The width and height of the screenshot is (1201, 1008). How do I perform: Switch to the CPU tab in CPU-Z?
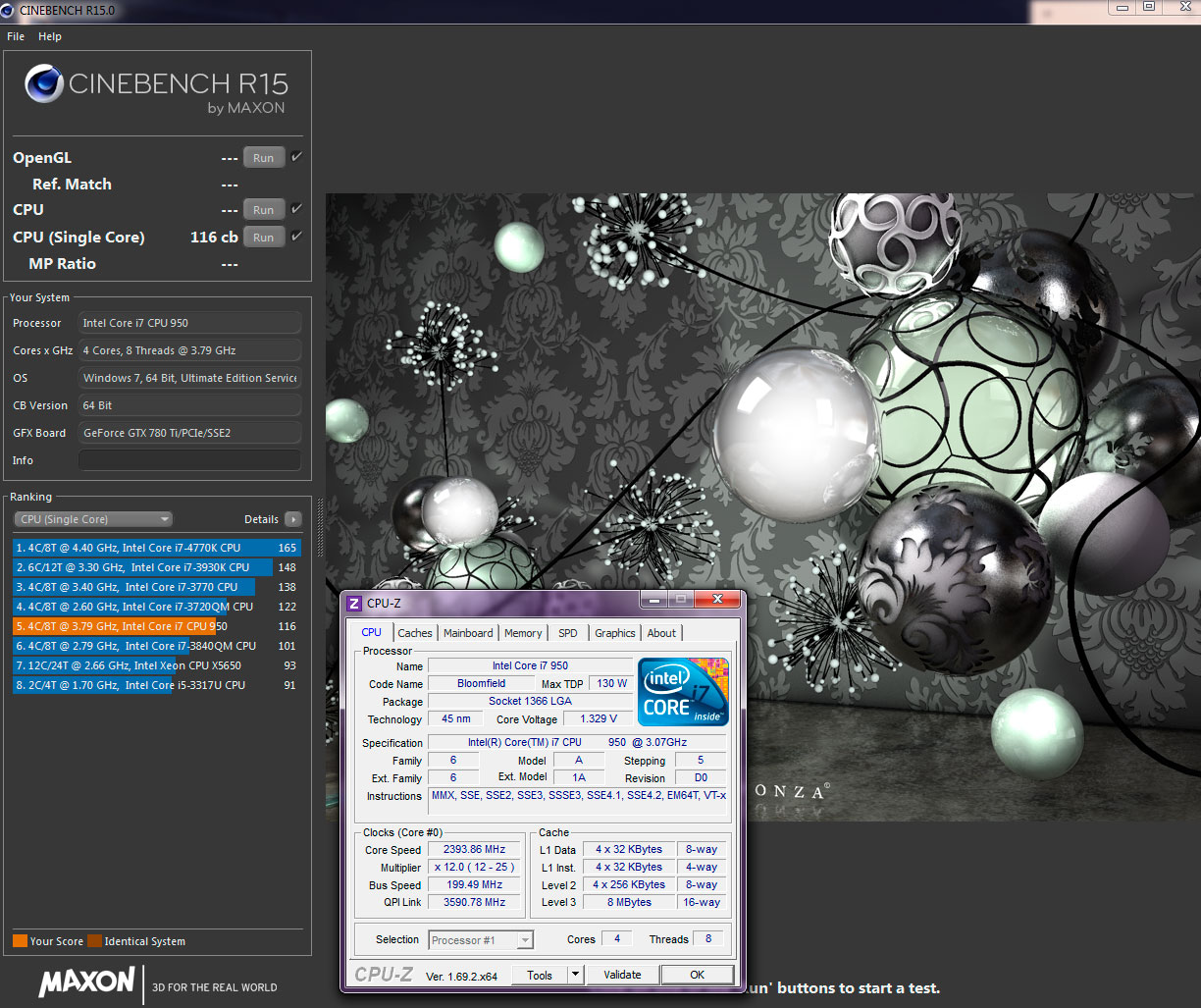pyautogui.click(x=372, y=632)
